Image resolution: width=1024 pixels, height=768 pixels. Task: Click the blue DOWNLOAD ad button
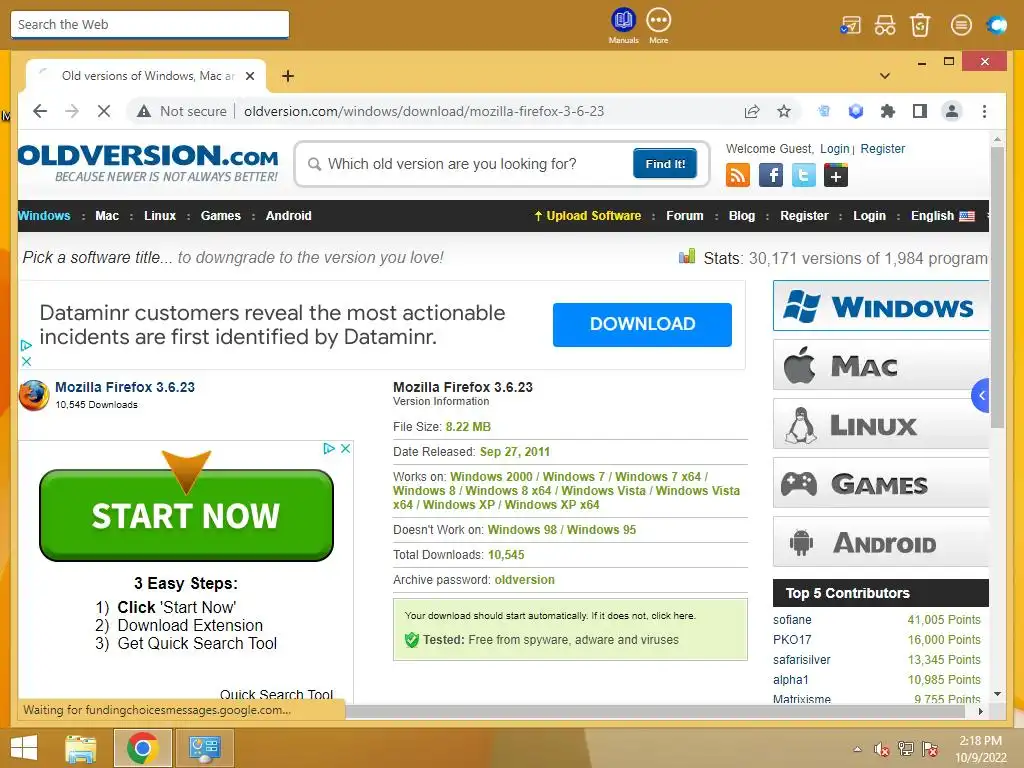point(642,324)
